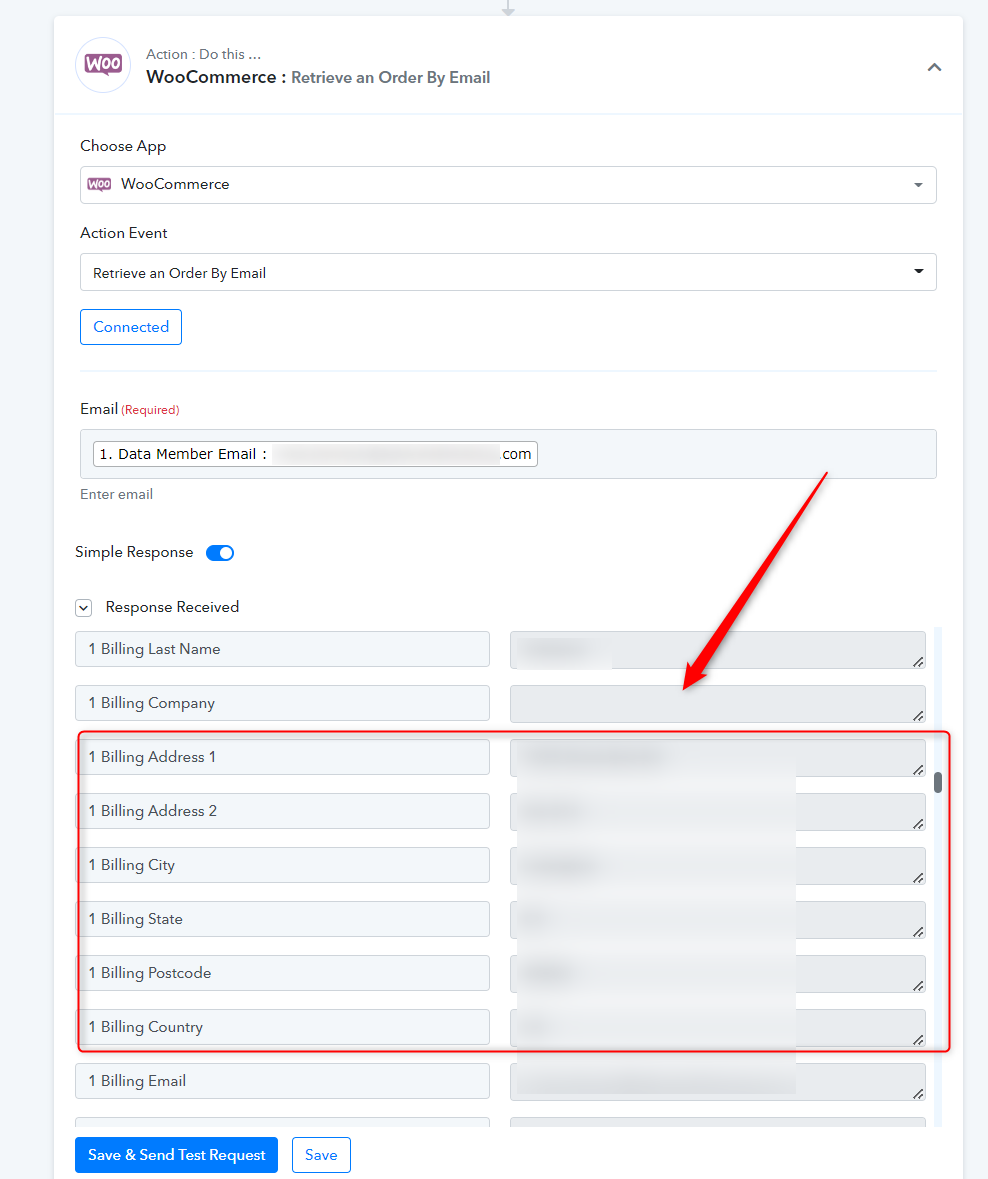Click the 1 Billing Last Name label field
The width and height of the screenshot is (988, 1179).
(283, 649)
